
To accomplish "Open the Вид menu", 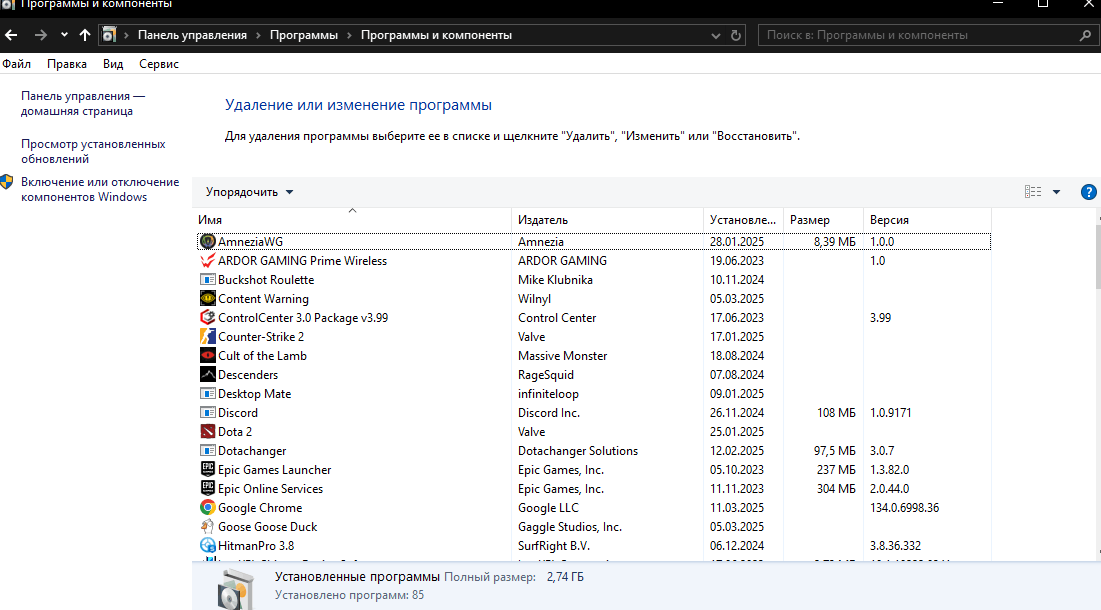I will point(113,64).
